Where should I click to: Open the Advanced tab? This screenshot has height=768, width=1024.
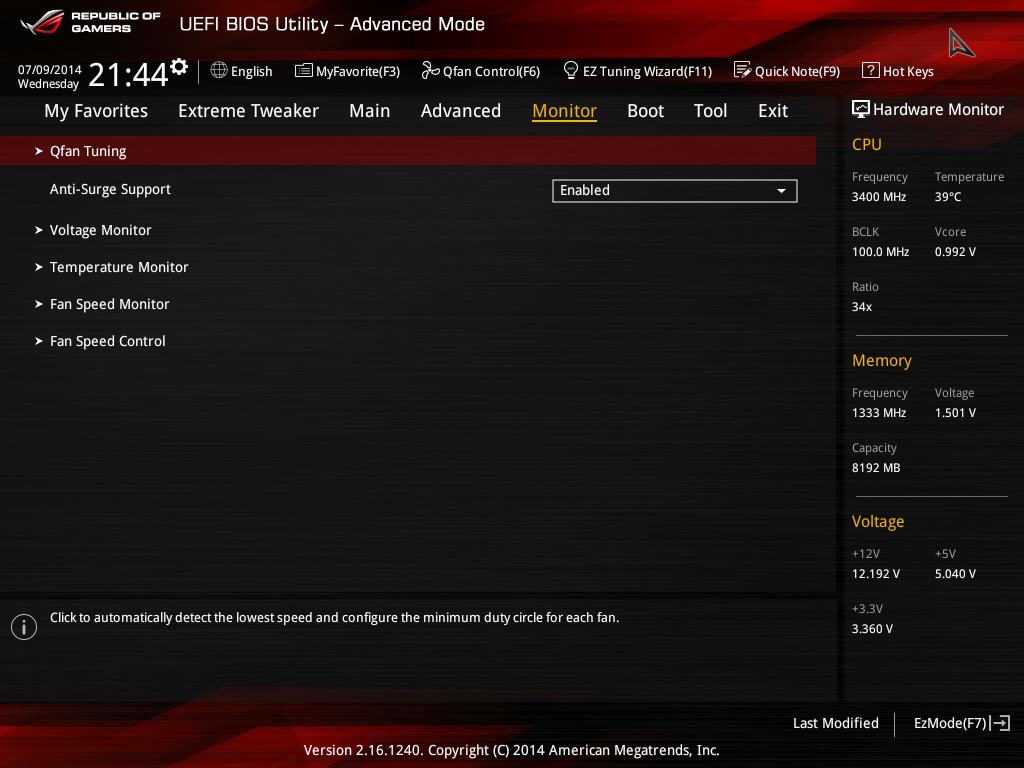coord(460,111)
